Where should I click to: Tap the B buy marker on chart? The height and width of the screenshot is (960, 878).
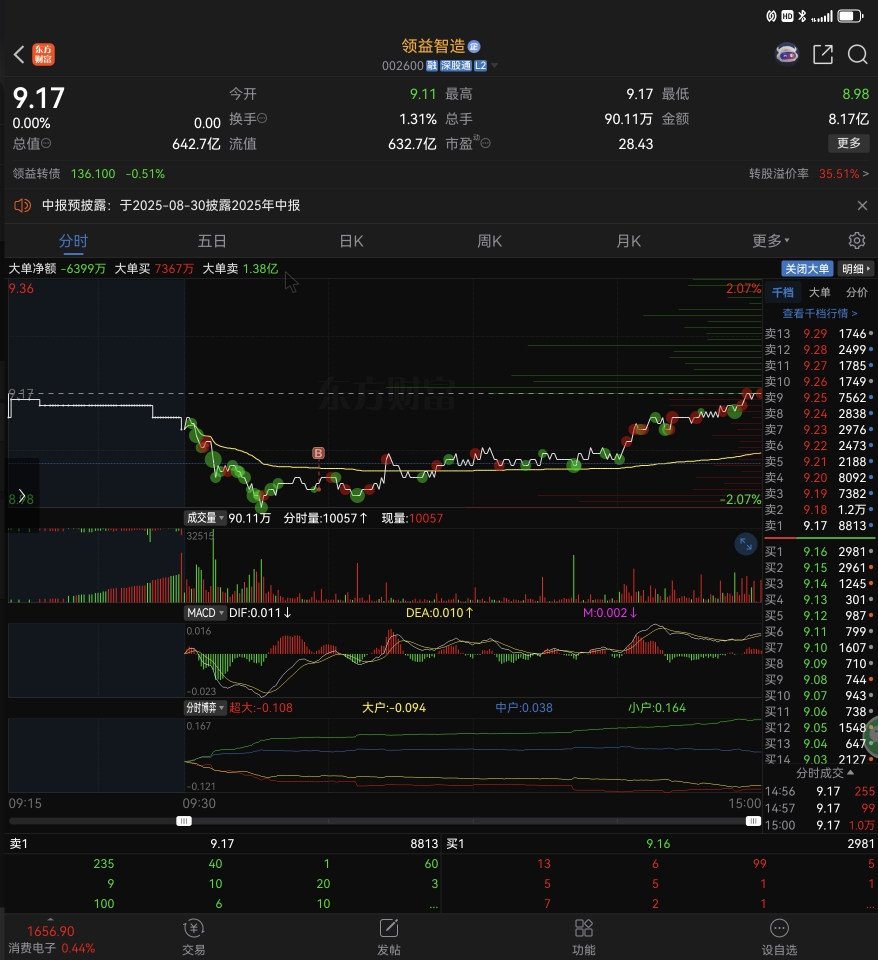(318, 453)
